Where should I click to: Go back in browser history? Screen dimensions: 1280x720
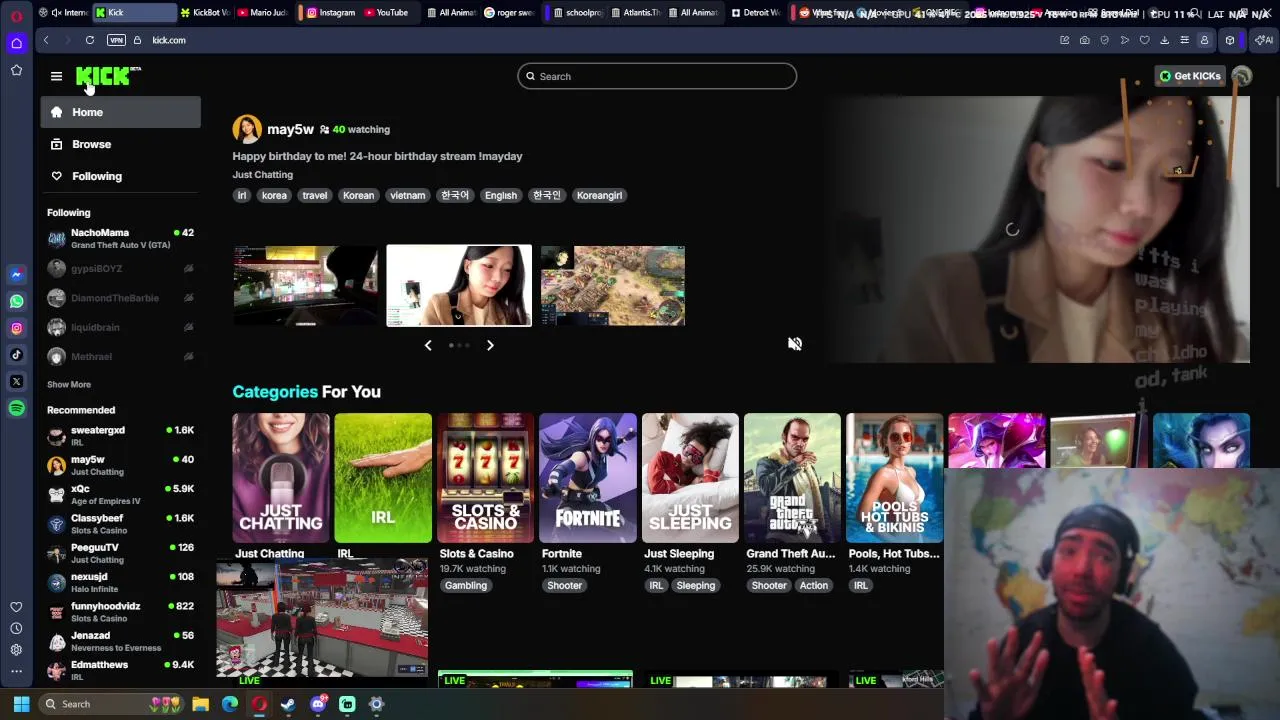[46, 40]
